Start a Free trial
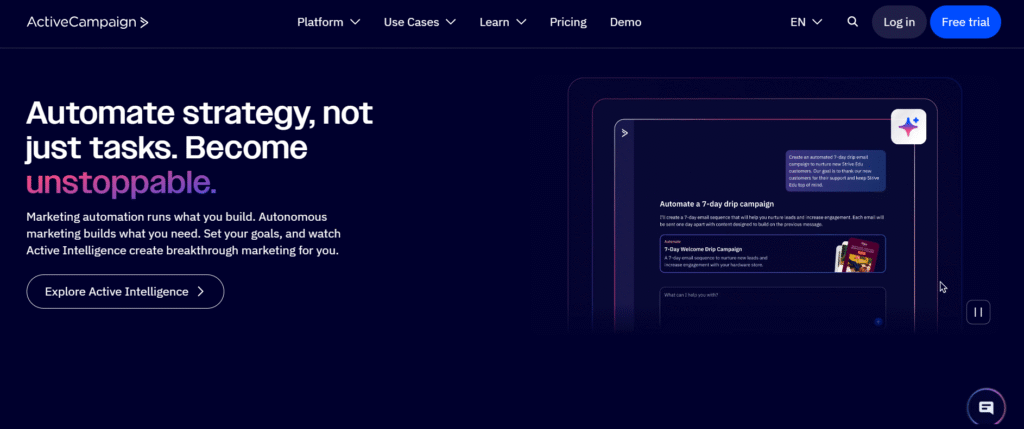Screen dimensions: 1024x429 click(964, 22)
